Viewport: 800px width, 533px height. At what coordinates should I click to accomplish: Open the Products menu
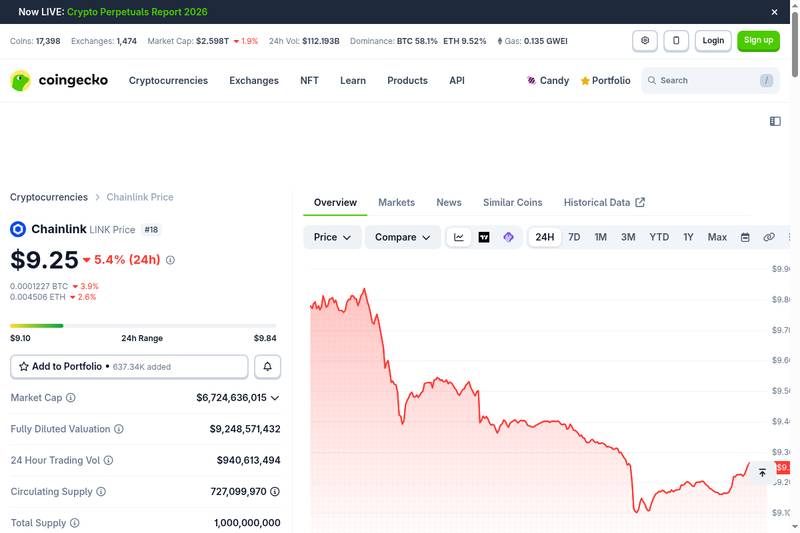407,81
